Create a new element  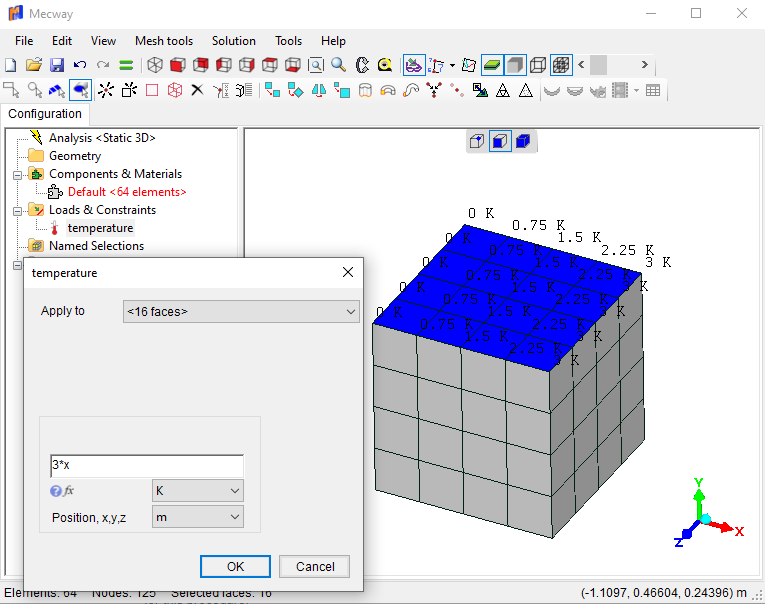[x=129, y=90]
